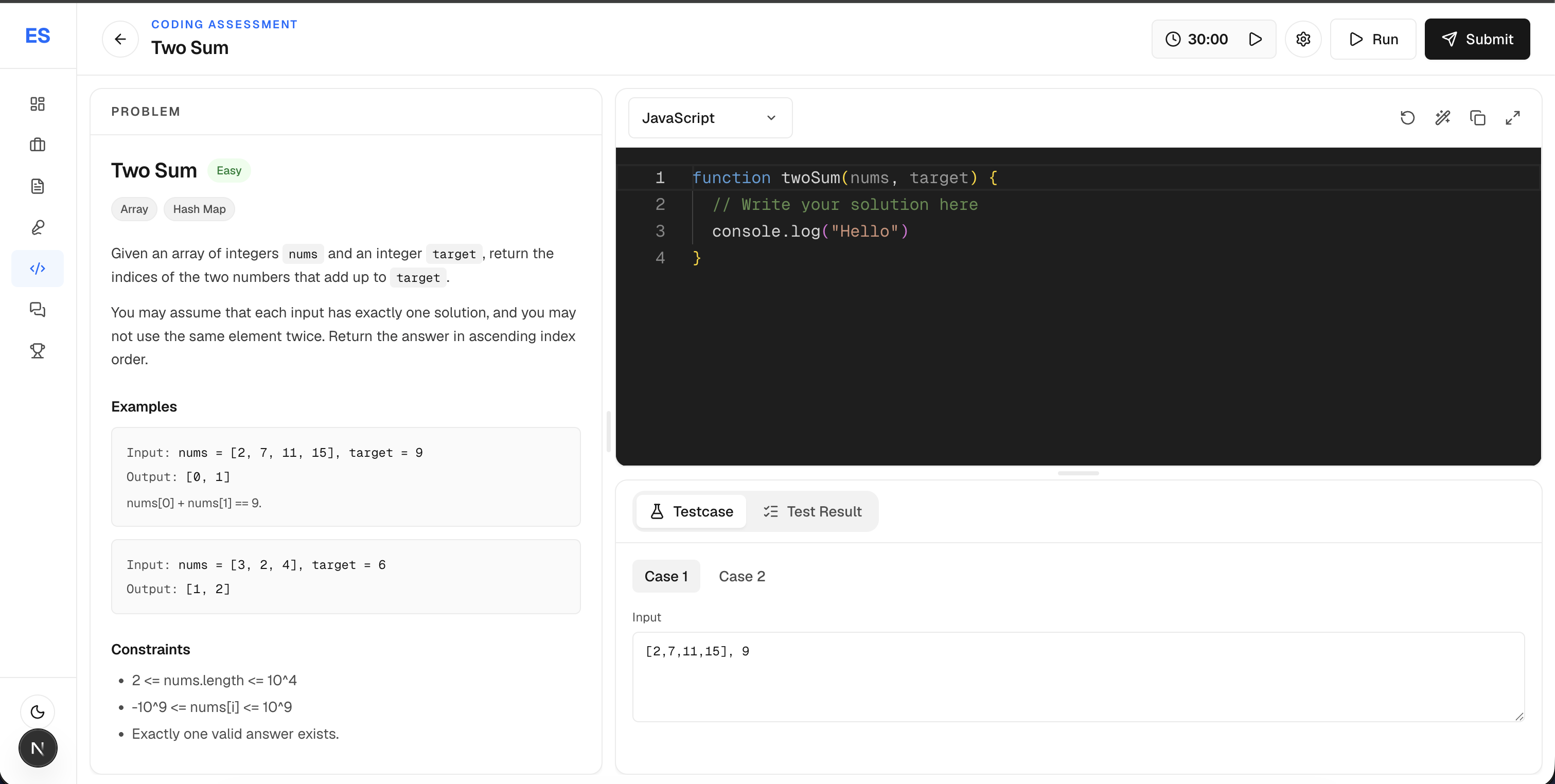This screenshot has height=784, width=1555.
Task: Click the Hash Map tag
Action: (199, 209)
